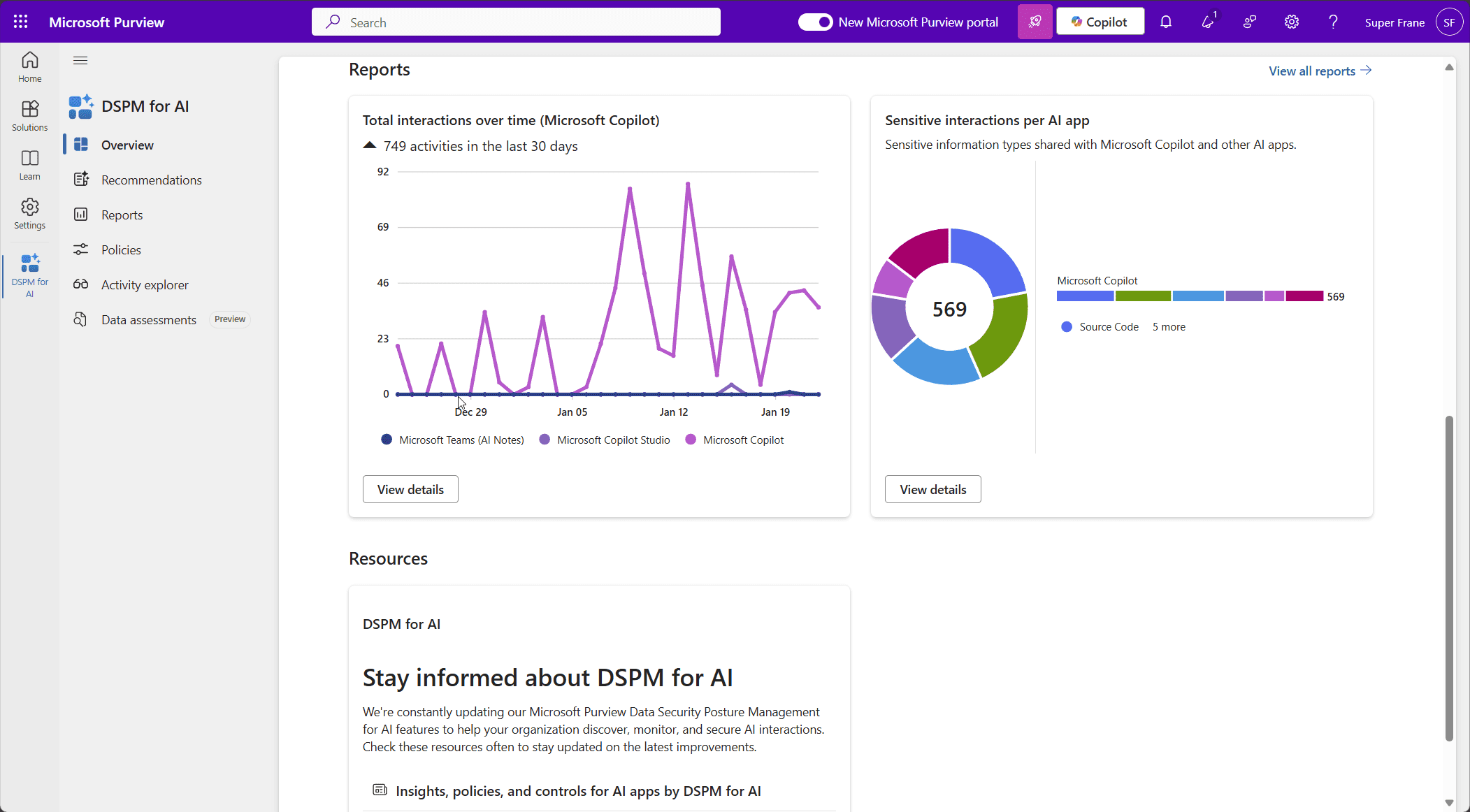Click the pink rocket icon button
Viewport: 1470px width, 812px height.
click(1035, 22)
